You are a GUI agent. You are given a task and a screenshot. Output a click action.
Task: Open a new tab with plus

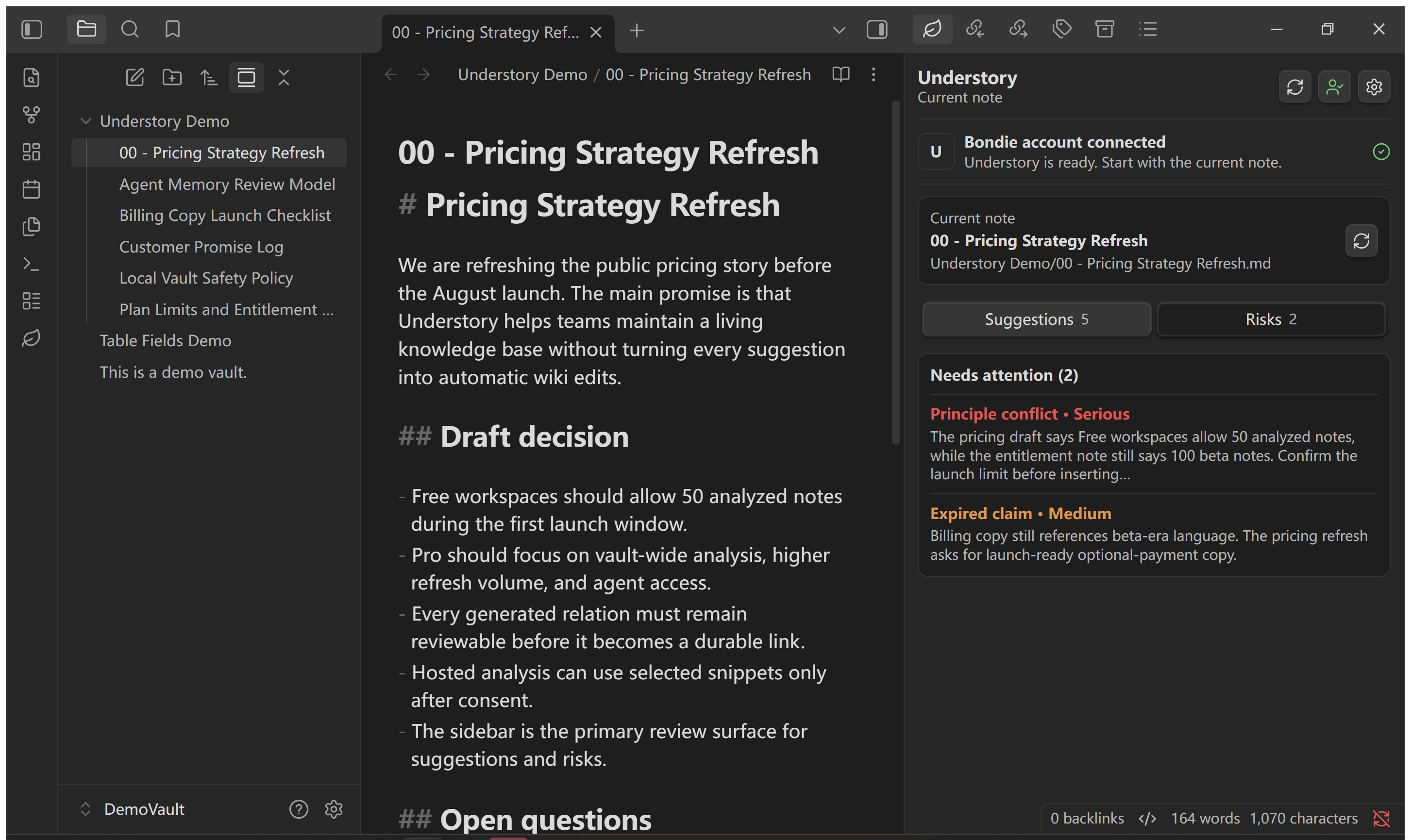pos(637,31)
